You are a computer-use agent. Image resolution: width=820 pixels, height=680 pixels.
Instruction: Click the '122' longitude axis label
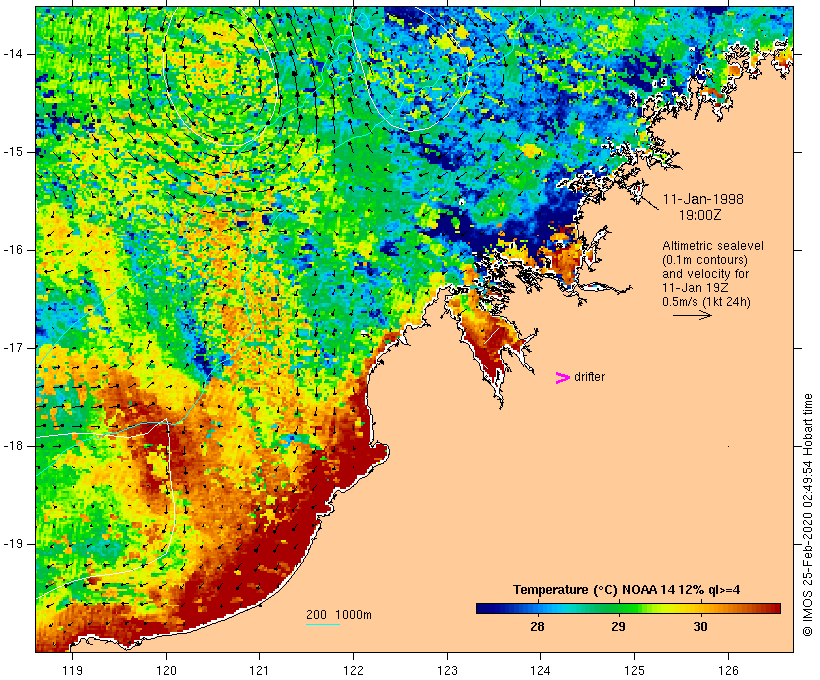(x=354, y=670)
